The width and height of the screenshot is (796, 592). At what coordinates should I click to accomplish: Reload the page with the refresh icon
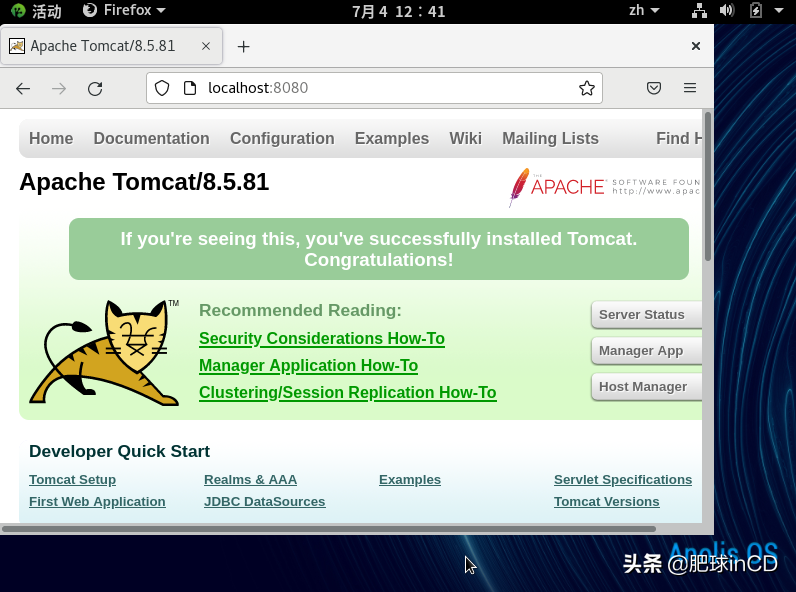click(95, 89)
